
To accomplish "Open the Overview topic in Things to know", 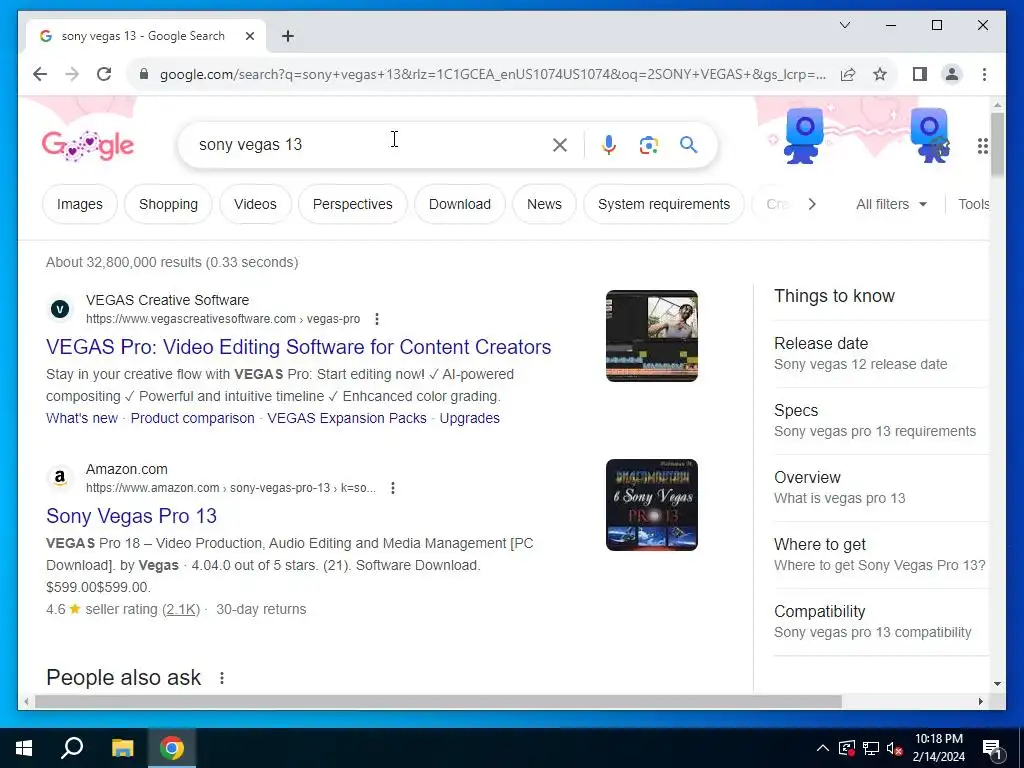I will tap(880, 488).
